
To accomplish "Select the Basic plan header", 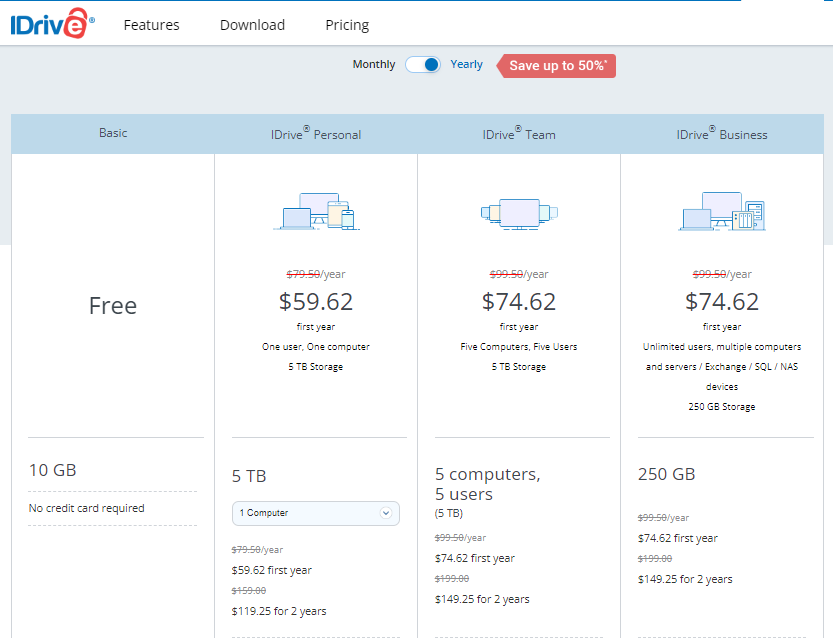I will point(113,133).
